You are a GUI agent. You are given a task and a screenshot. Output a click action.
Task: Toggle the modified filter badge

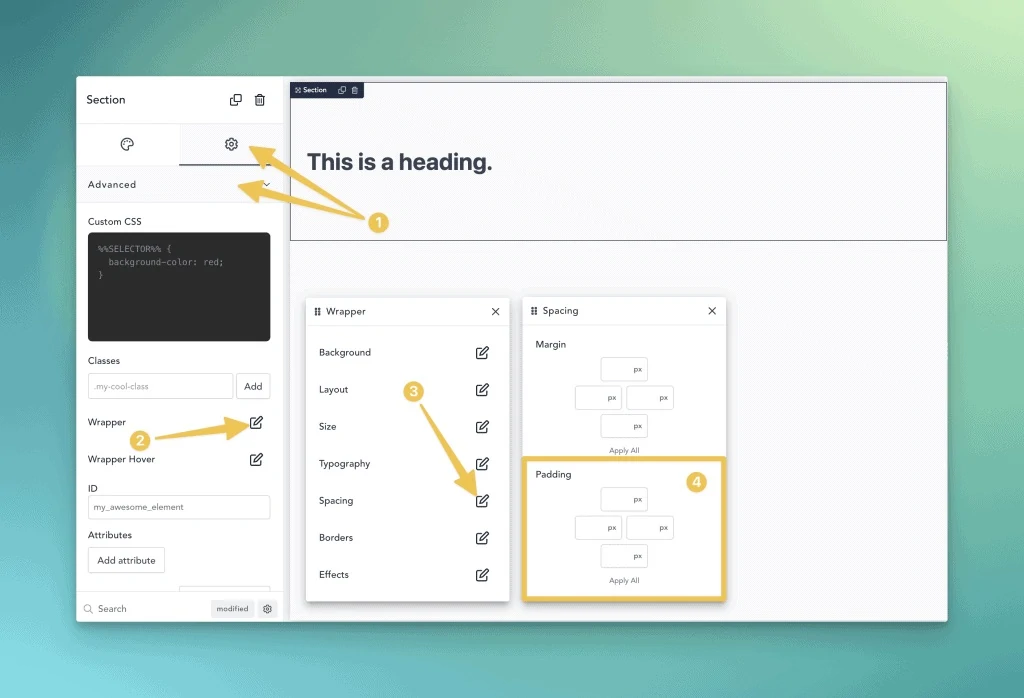[x=232, y=609]
